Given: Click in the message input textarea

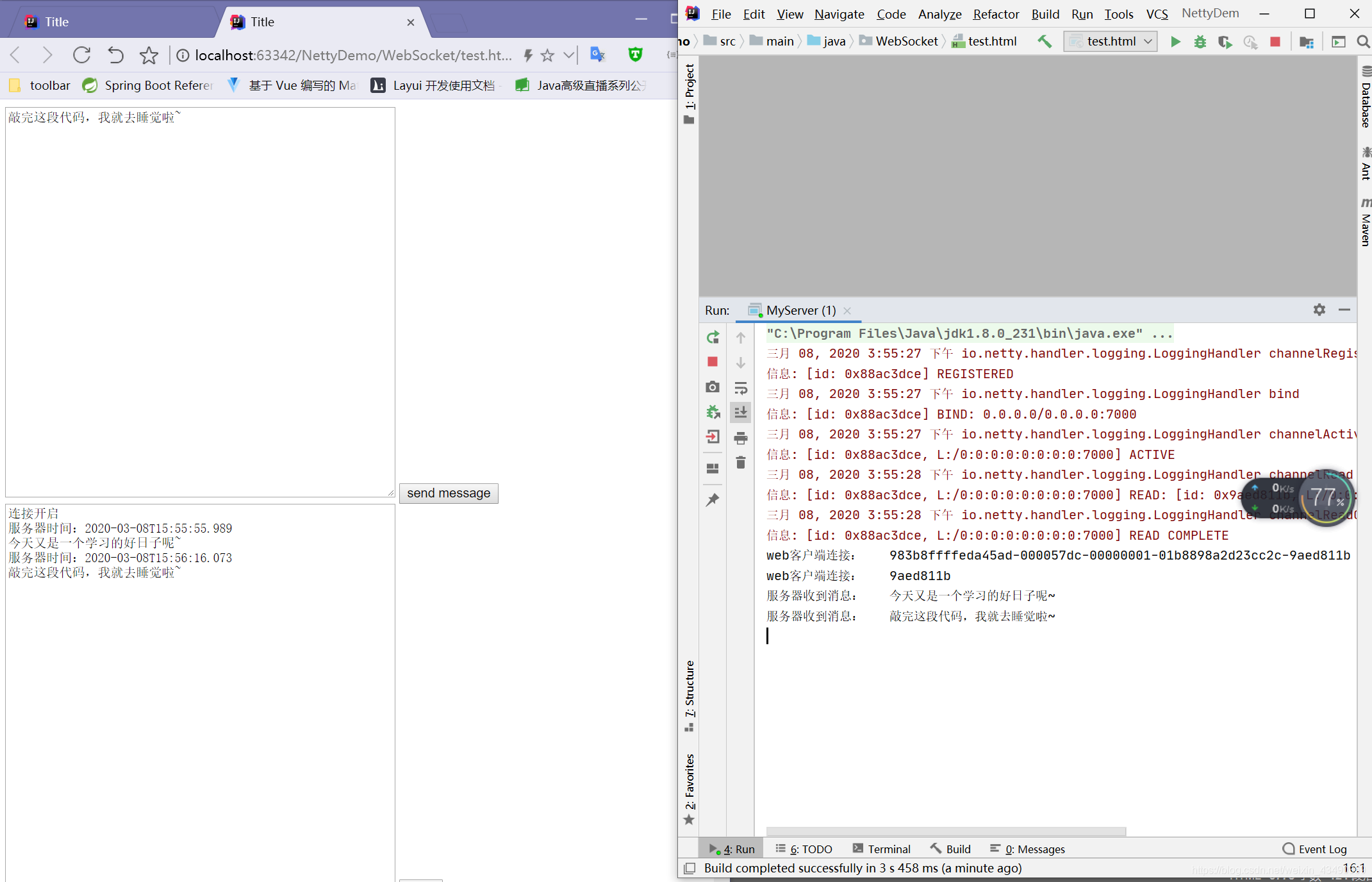Looking at the screenshot, I should [x=200, y=302].
